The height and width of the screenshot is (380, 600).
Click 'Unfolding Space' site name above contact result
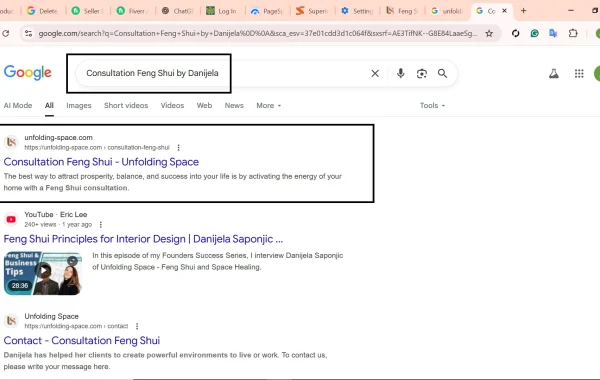pyautogui.click(x=51, y=316)
